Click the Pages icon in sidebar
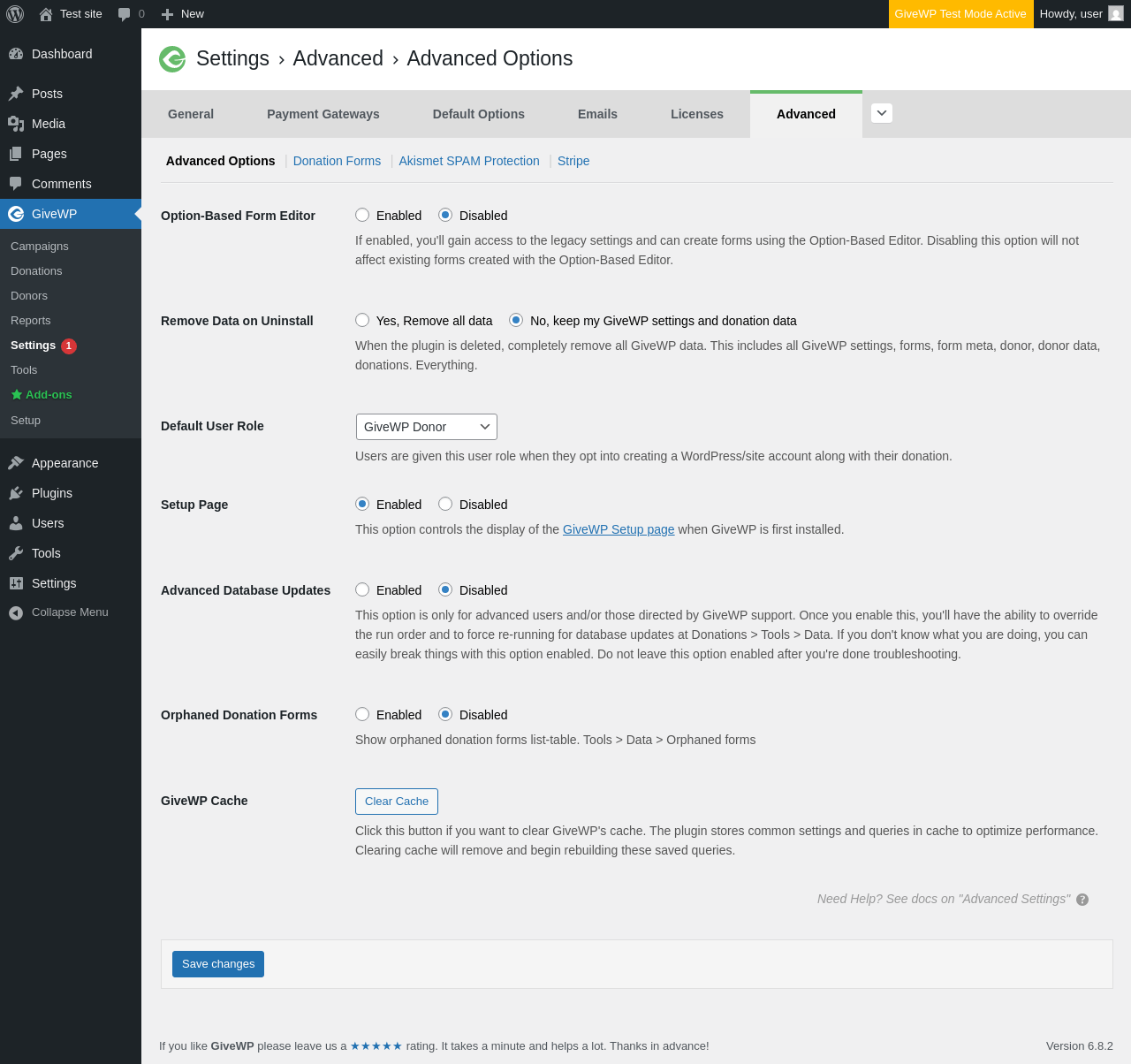Screen dimensions: 1131x1064 coord(16,154)
